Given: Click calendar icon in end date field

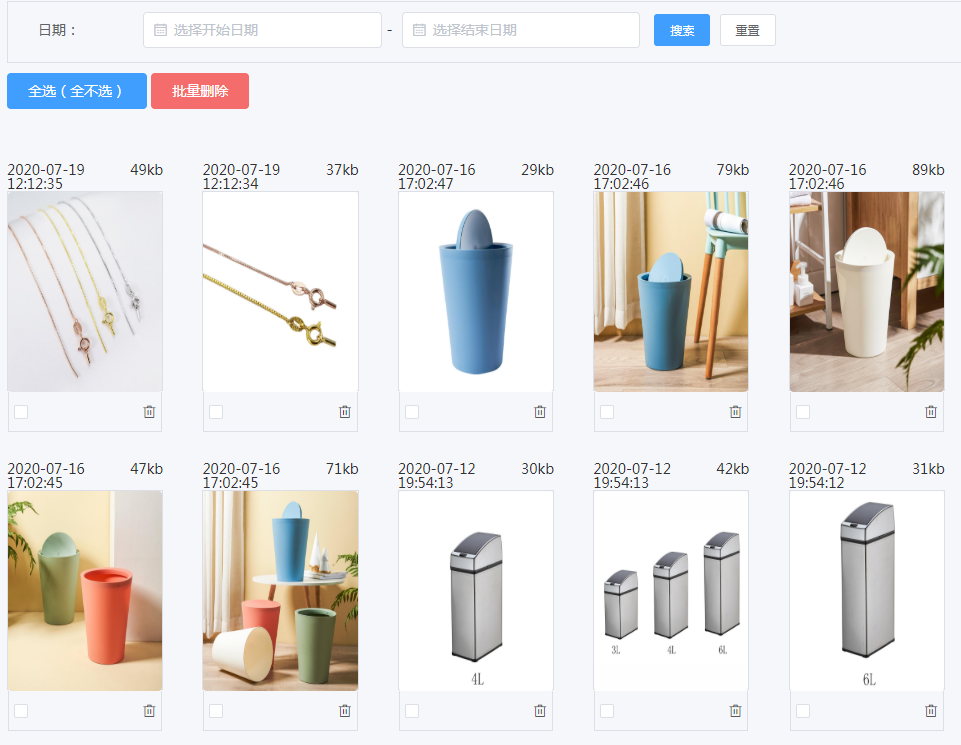Looking at the screenshot, I should coord(419,30).
